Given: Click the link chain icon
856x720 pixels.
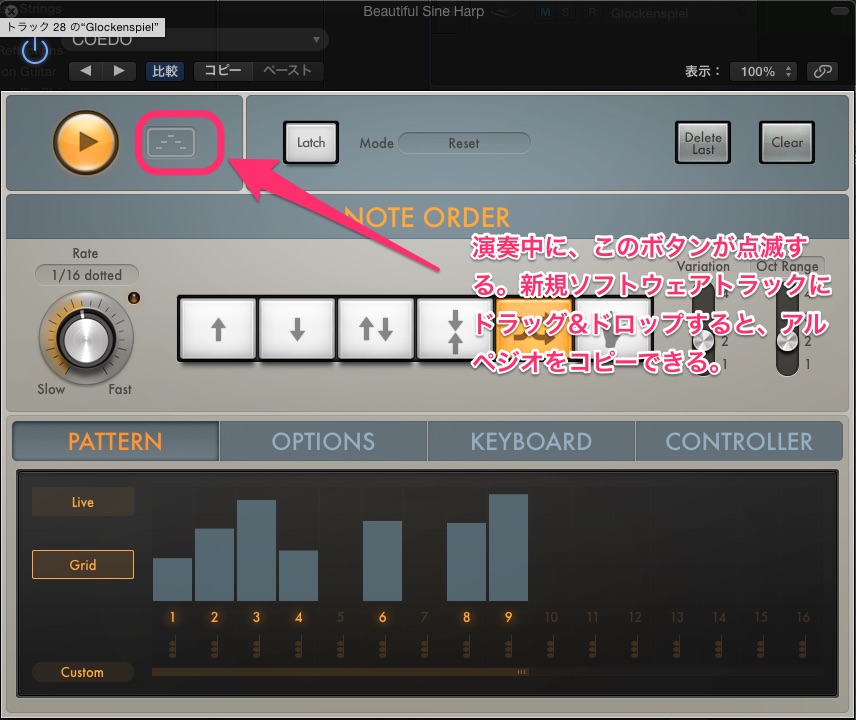Looking at the screenshot, I should click(822, 72).
